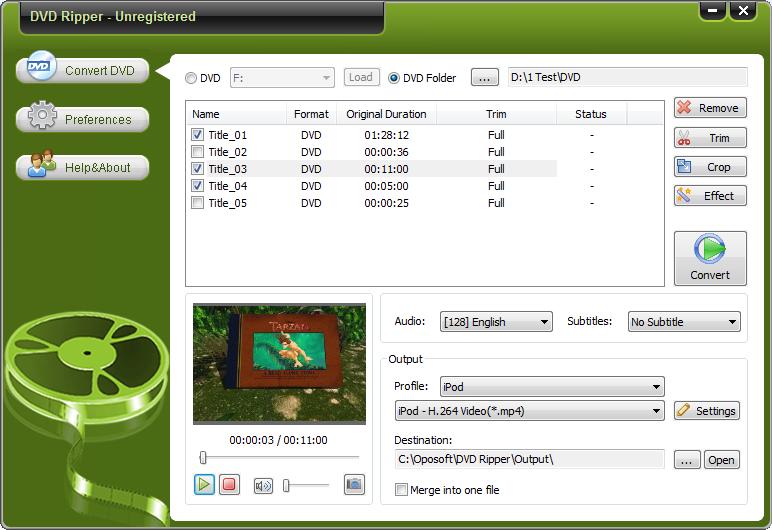Enable Merge into one file

coord(401,490)
